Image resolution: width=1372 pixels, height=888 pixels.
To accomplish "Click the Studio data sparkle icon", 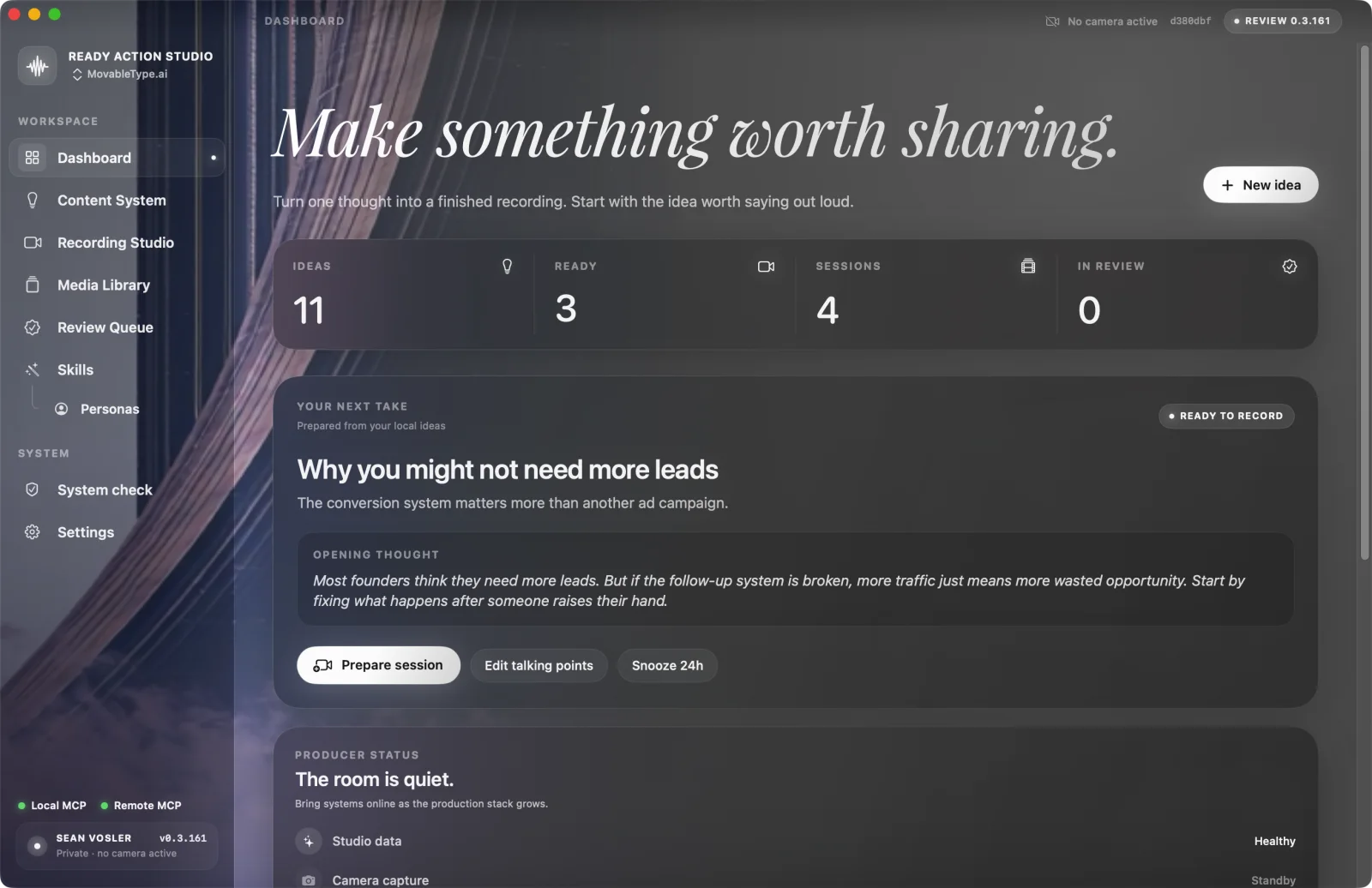I will [x=309, y=842].
